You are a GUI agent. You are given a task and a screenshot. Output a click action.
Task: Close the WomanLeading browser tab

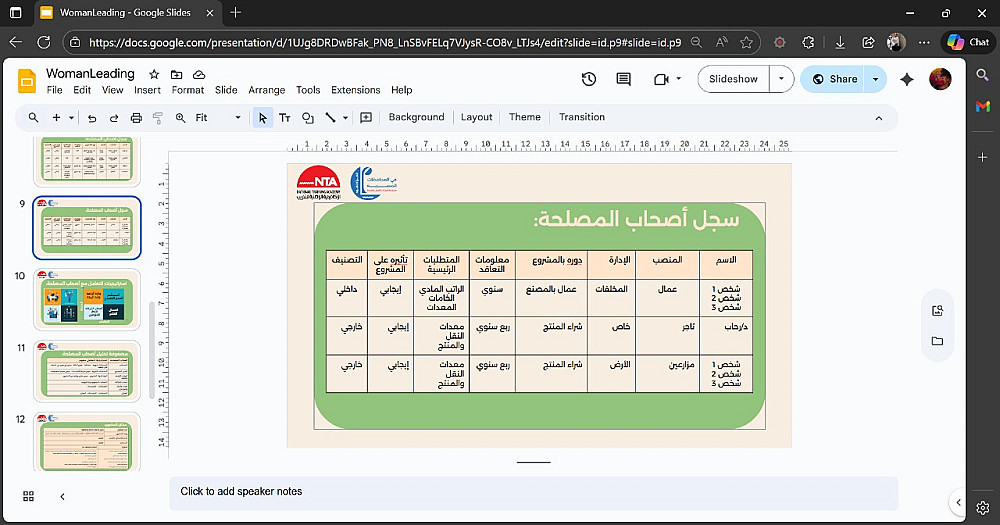click(210, 12)
